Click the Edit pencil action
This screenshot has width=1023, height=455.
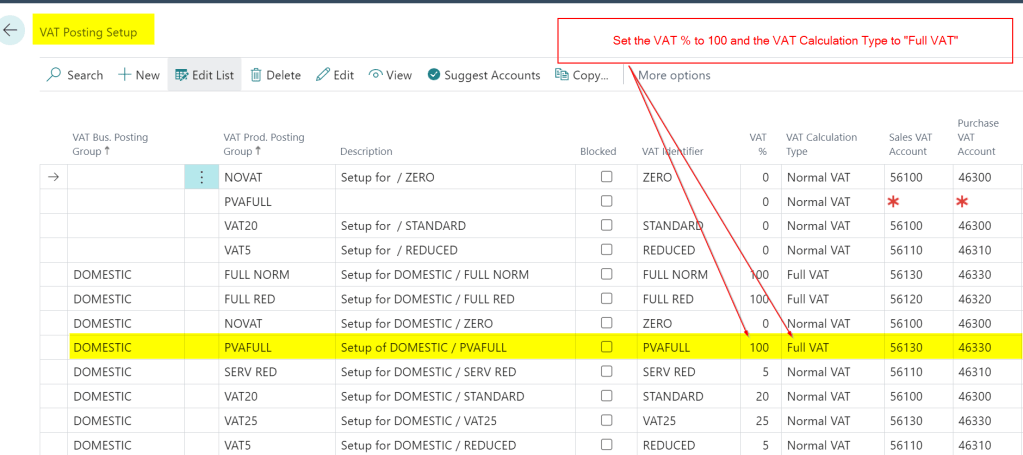(335, 75)
